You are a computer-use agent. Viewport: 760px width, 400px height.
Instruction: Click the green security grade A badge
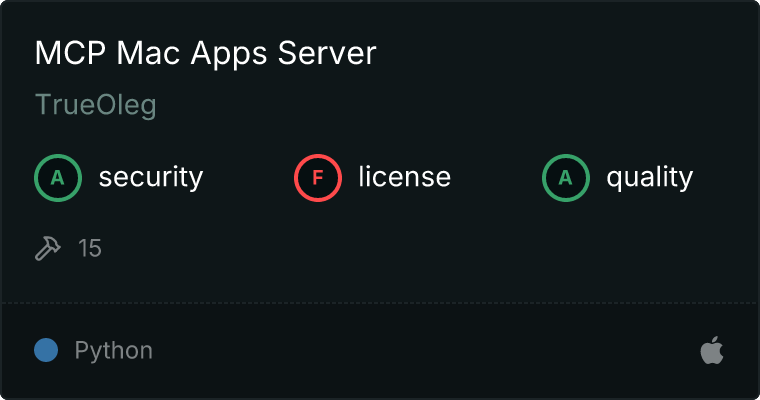[x=58, y=178]
